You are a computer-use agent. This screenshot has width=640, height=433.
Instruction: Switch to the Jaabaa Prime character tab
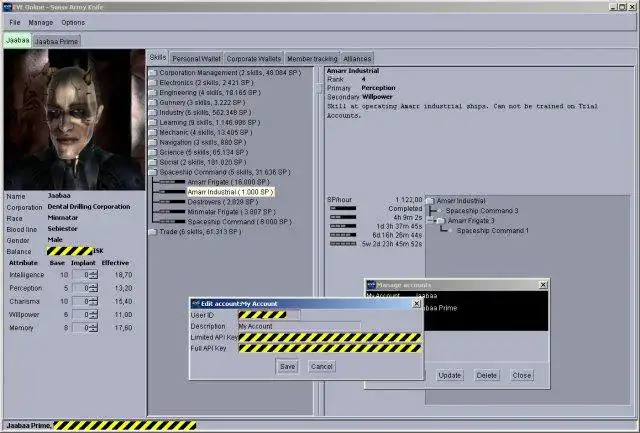[56, 41]
